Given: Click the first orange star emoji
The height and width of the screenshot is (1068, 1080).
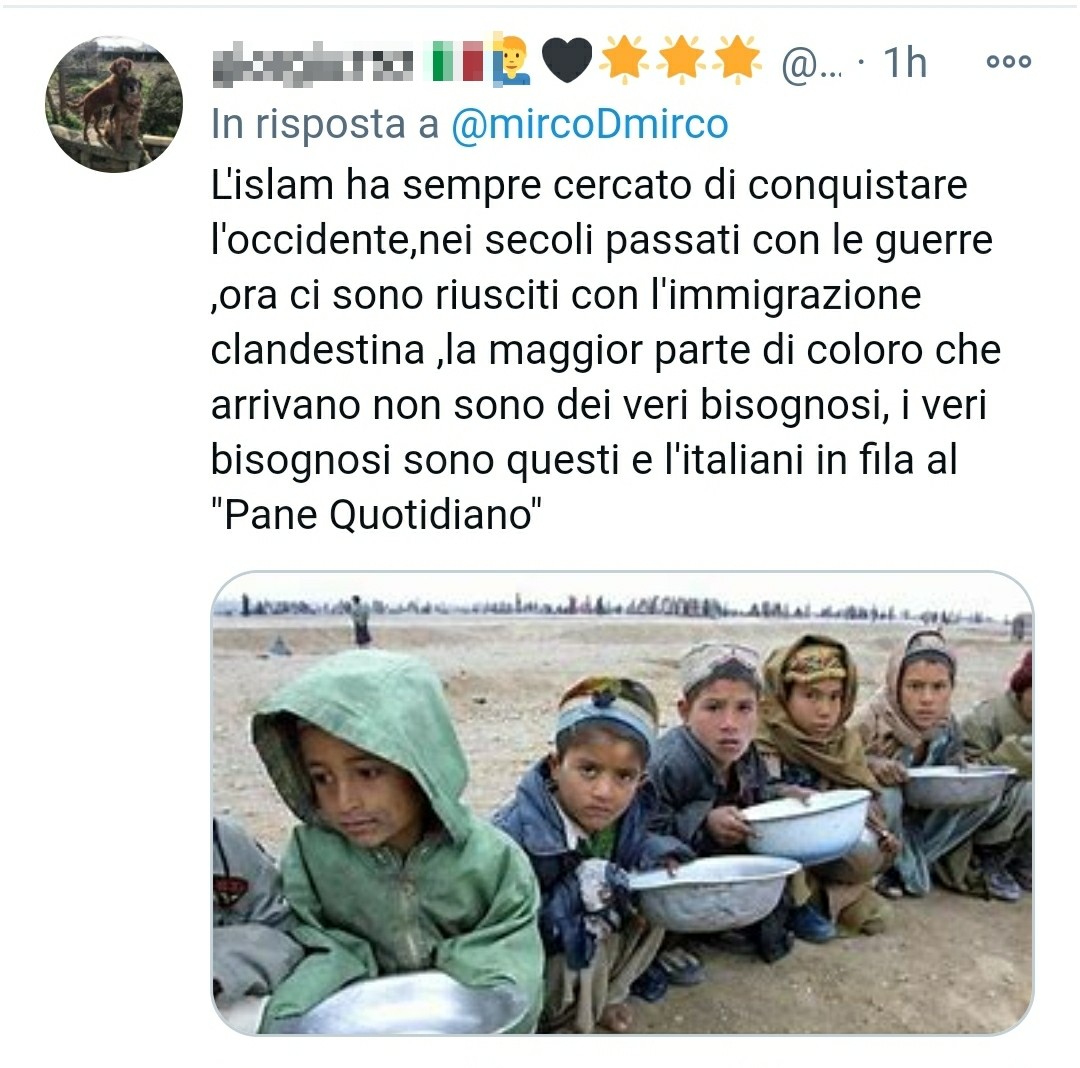Looking at the screenshot, I should (x=625, y=59).
